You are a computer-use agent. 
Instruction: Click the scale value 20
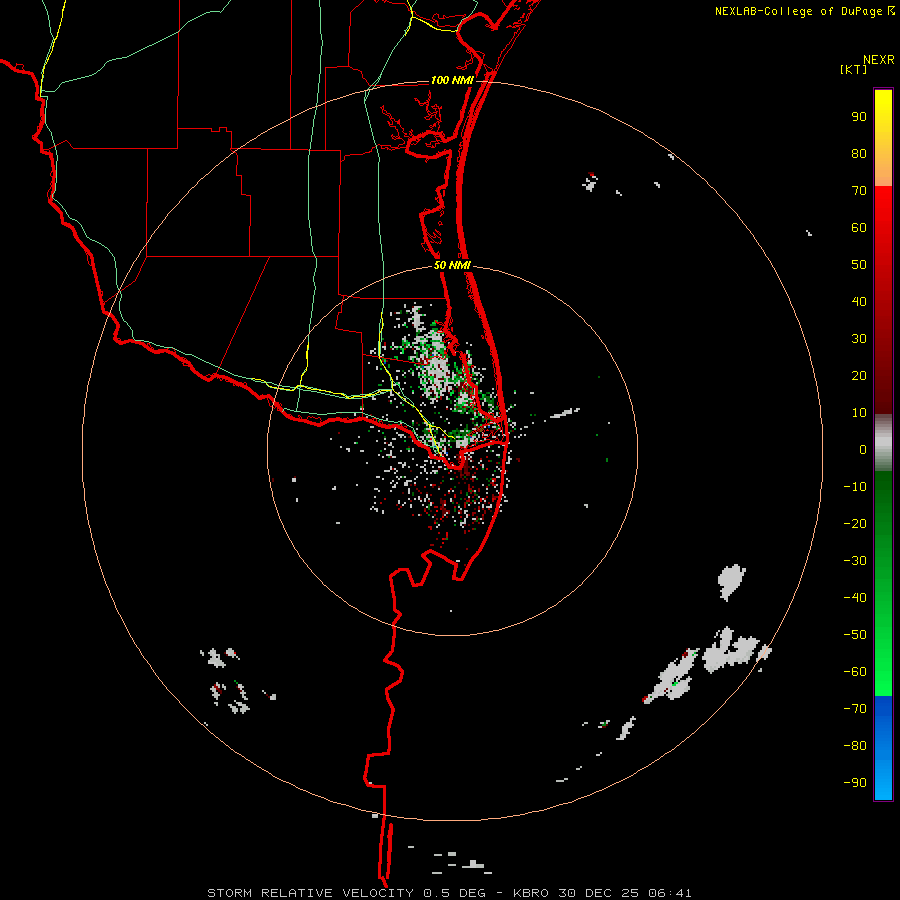point(859,375)
